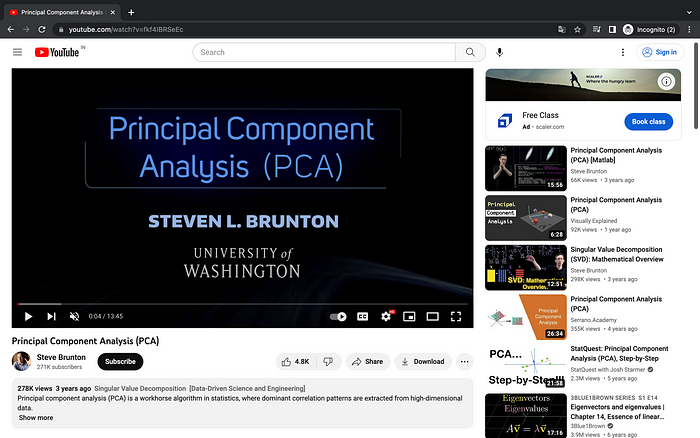This screenshot has height=438, width=700.
Task: Download the video
Action: pyautogui.click(x=423, y=362)
